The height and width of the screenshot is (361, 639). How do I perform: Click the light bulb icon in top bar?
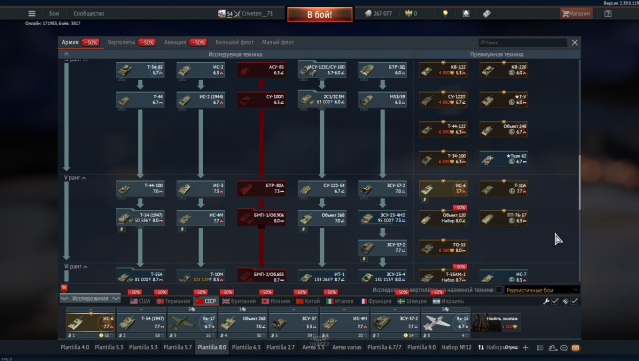point(445,13)
